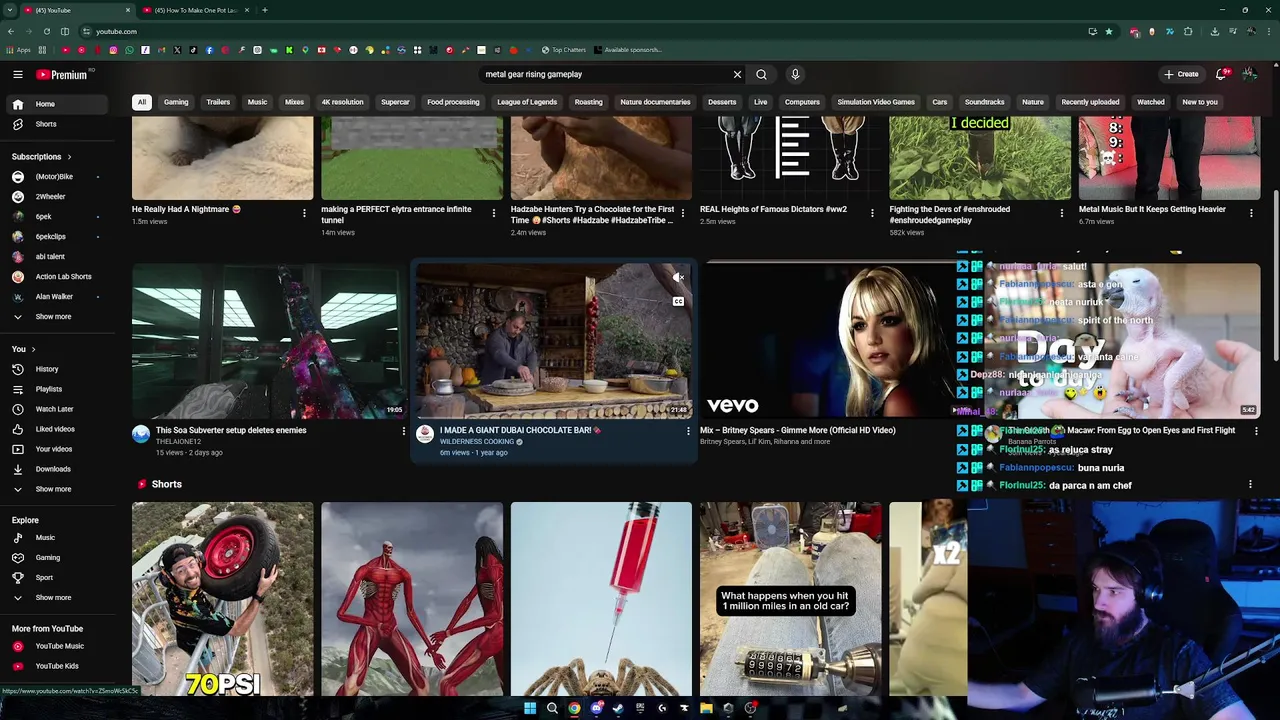Select the 4K resolution chip
The image size is (1280, 720).
342,102
